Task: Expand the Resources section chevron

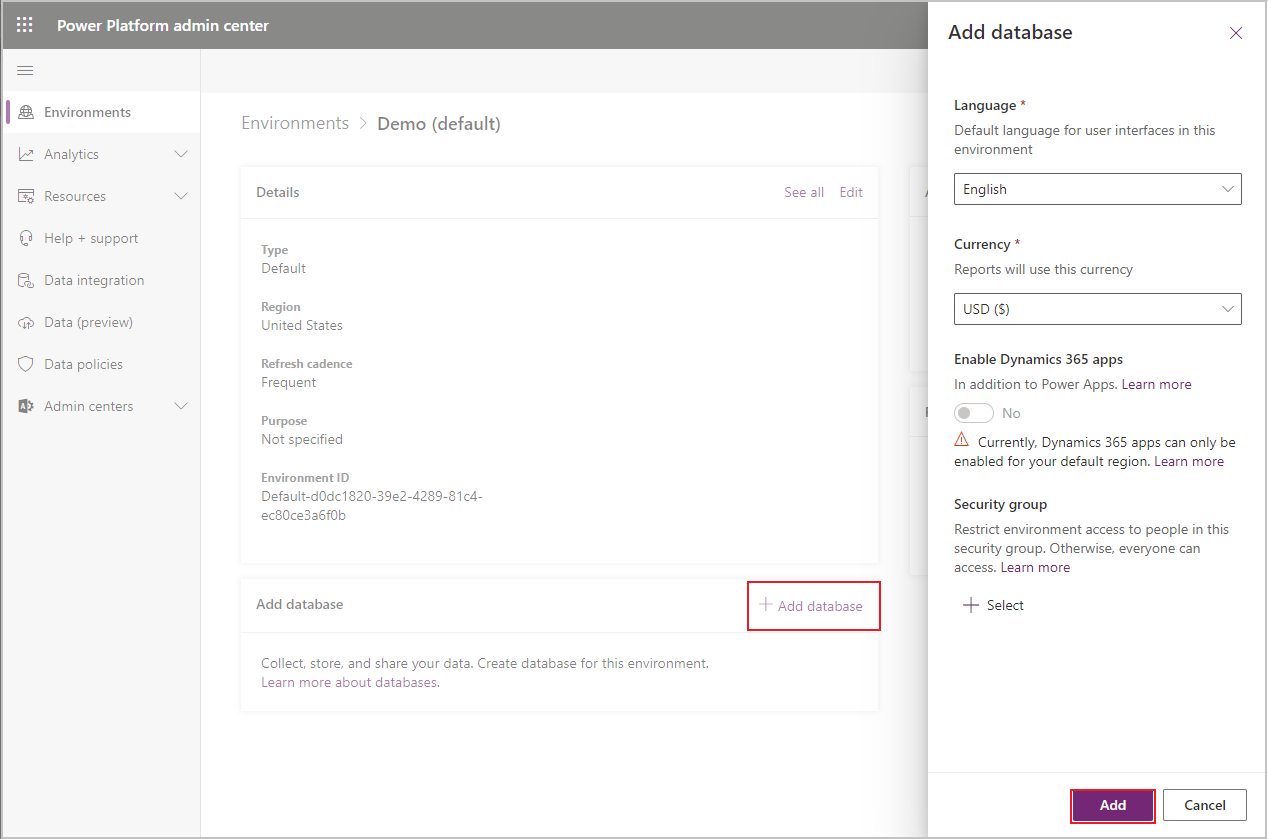Action: pyautogui.click(x=181, y=196)
